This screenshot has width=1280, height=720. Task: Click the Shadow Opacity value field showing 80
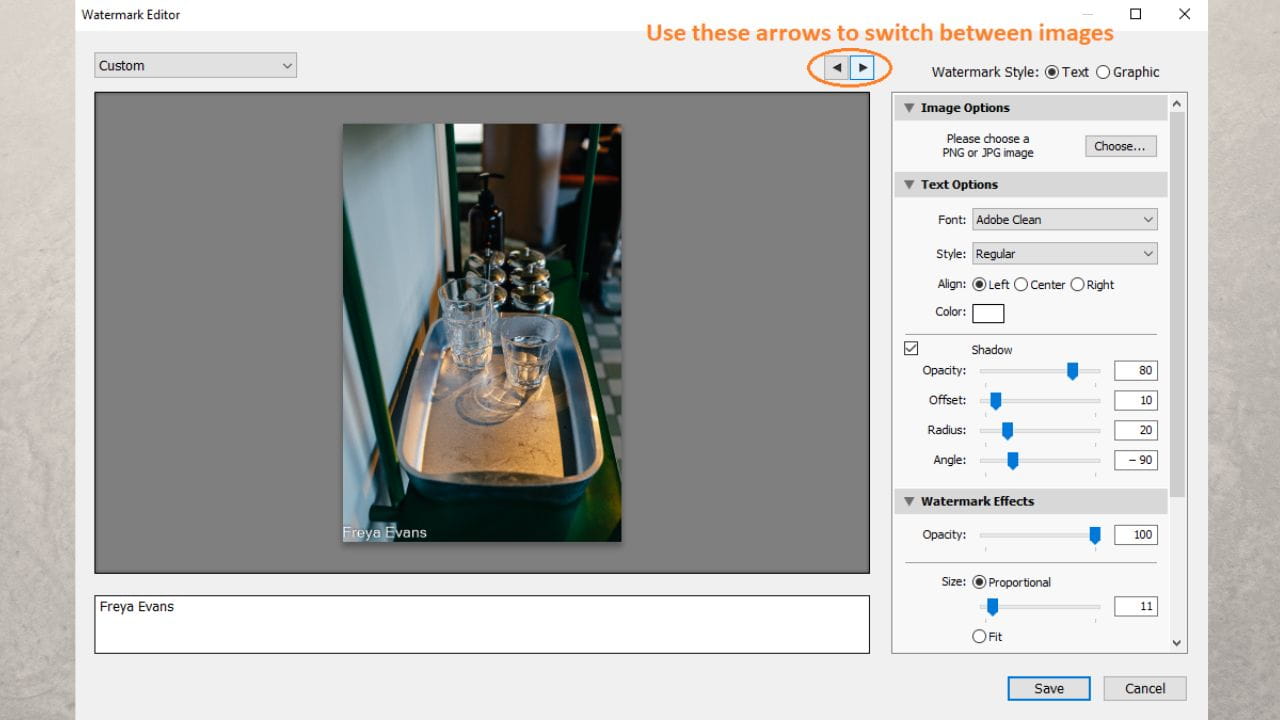(x=1135, y=371)
